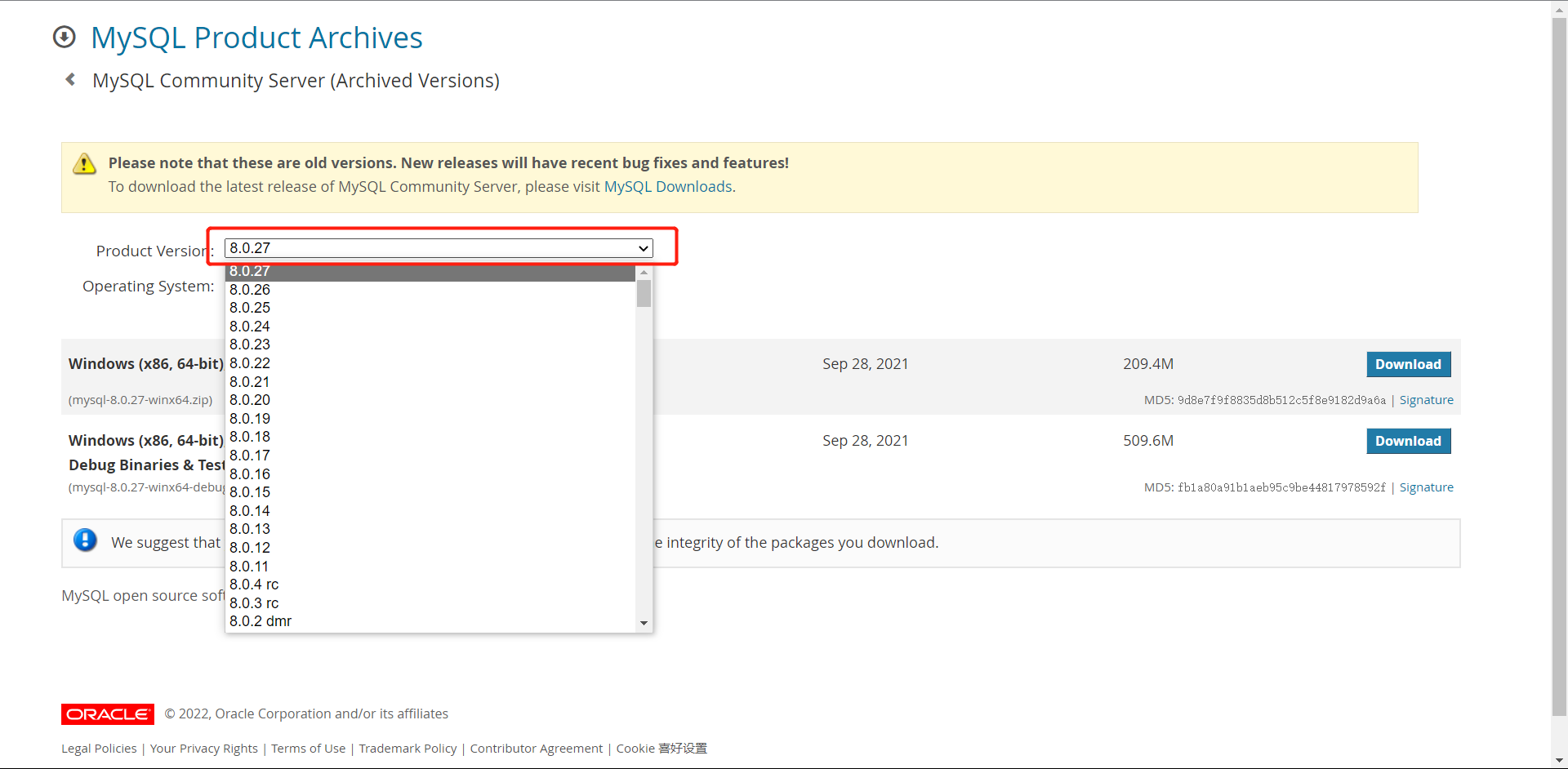
Task: Open Your Privacy Rights footer link
Action: pos(204,749)
